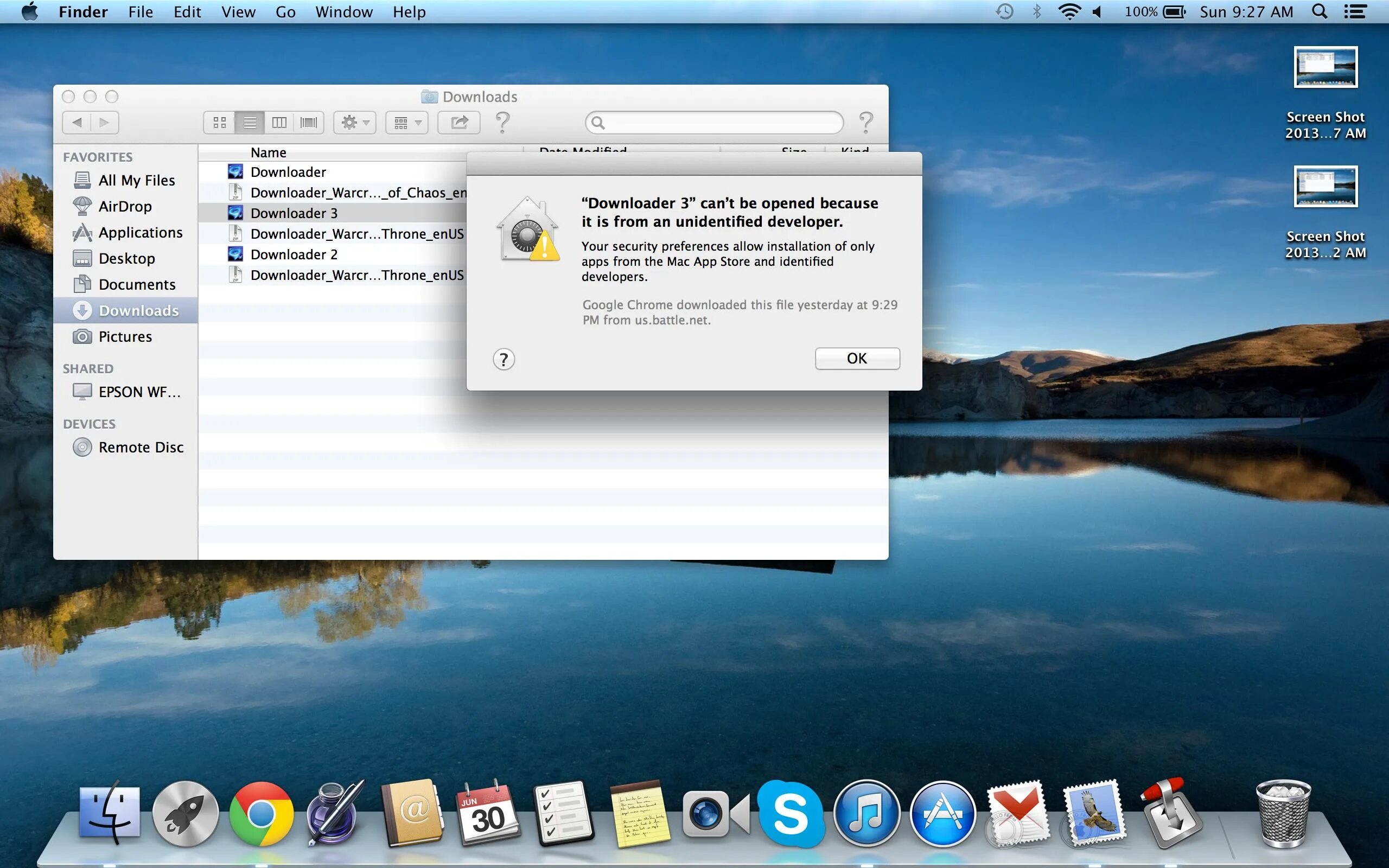
Task: Open the Arrange items dropdown
Action: click(x=407, y=122)
